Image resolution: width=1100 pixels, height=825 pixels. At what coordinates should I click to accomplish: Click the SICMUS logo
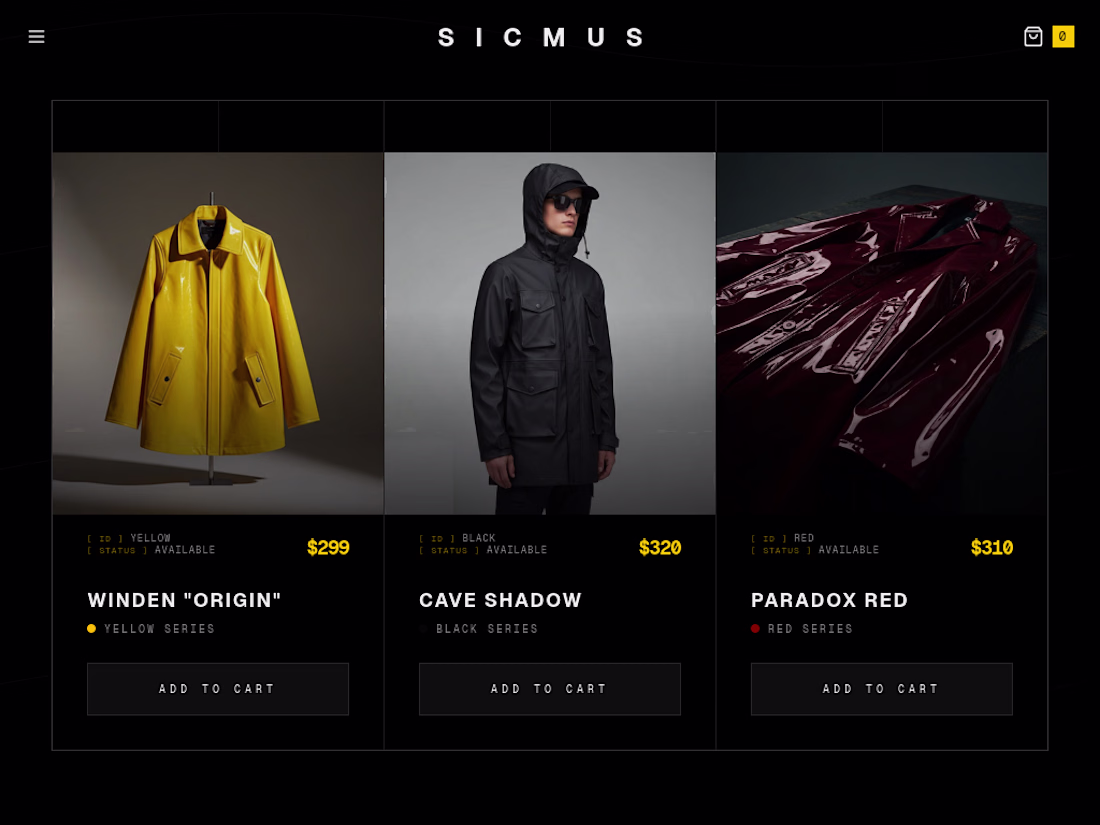tap(540, 37)
